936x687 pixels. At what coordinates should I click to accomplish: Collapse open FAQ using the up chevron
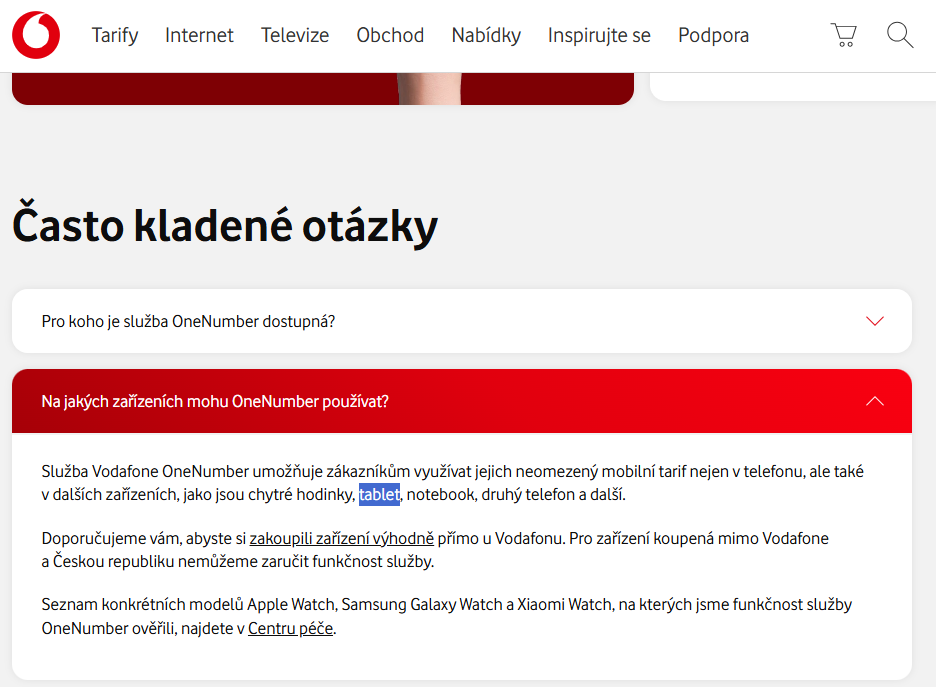click(875, 401)
